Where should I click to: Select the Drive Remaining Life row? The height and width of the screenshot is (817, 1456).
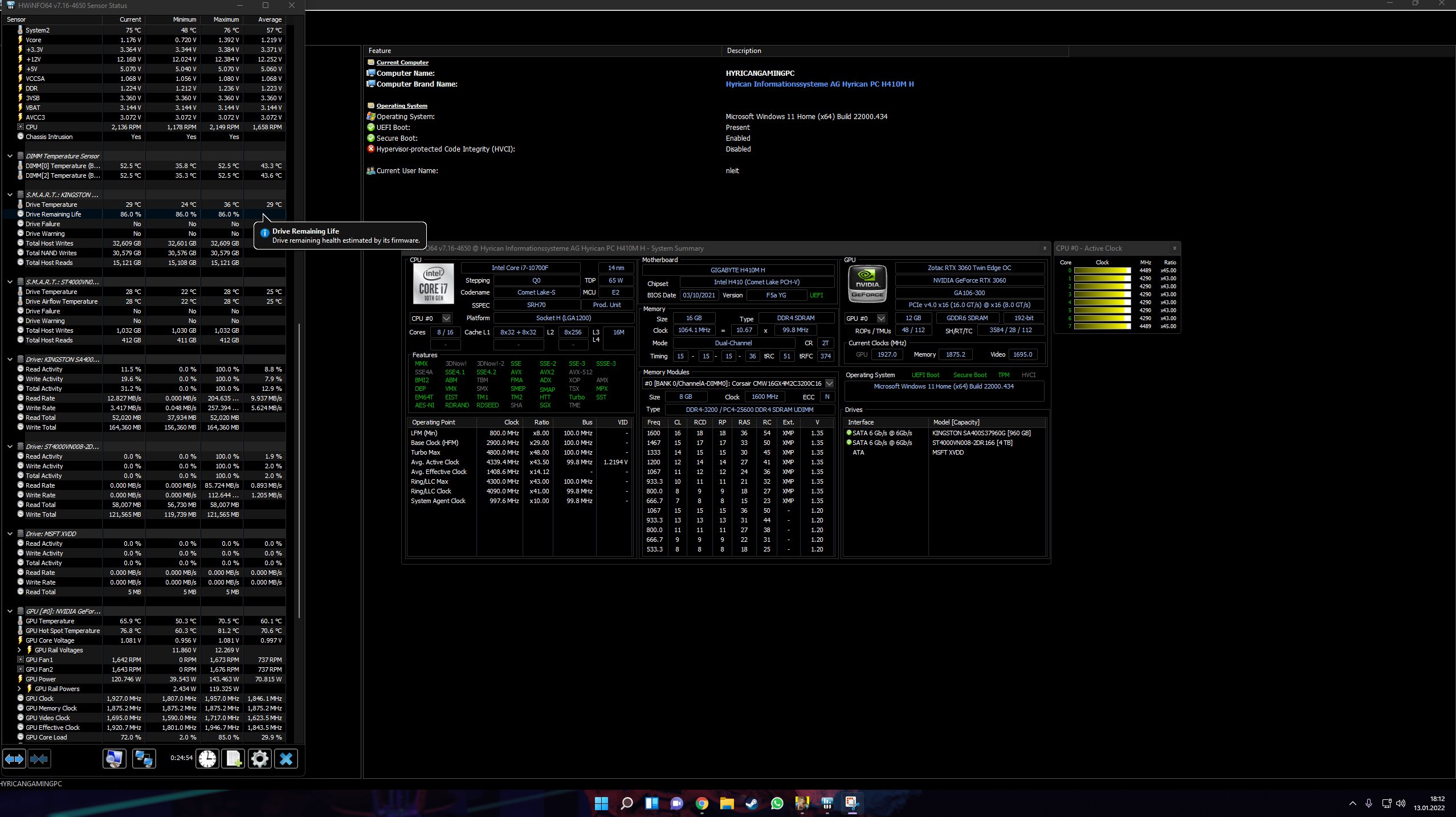[54, 215]
